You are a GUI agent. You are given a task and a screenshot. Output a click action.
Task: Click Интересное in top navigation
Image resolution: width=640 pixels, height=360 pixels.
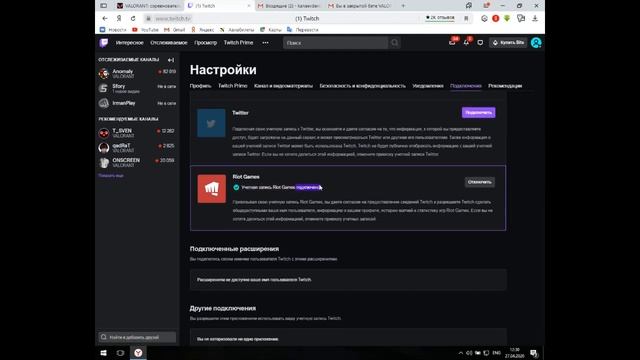(x=129, y=42)
